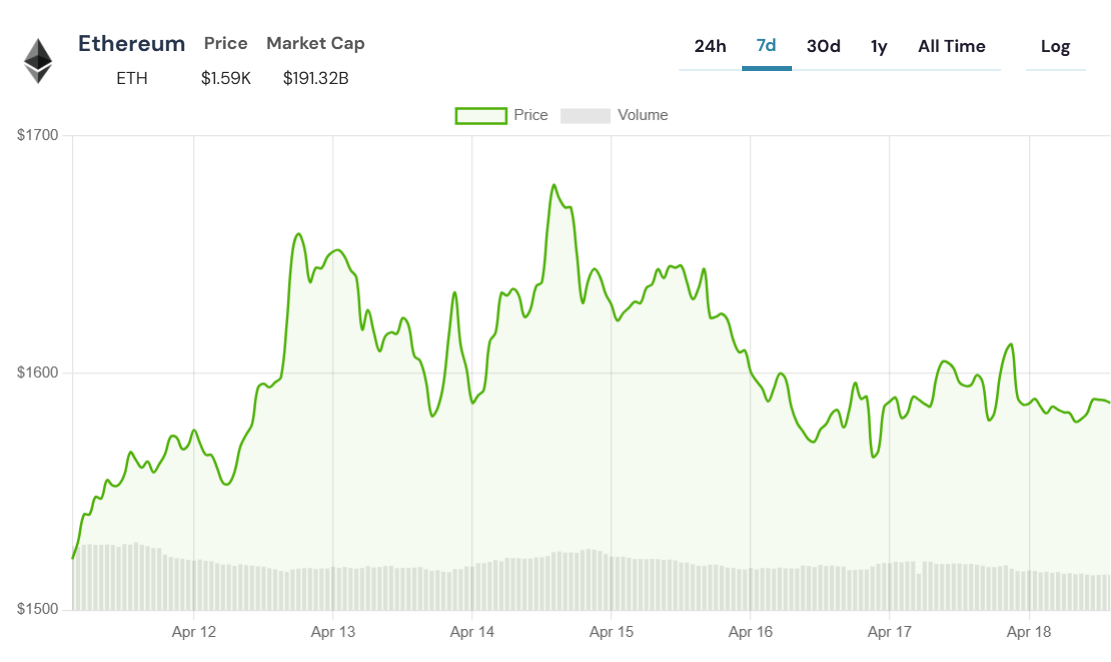Viewport: 1111px width, 662px height.
Task: Select the 7d time range tab
Action: tap(767, 46)
